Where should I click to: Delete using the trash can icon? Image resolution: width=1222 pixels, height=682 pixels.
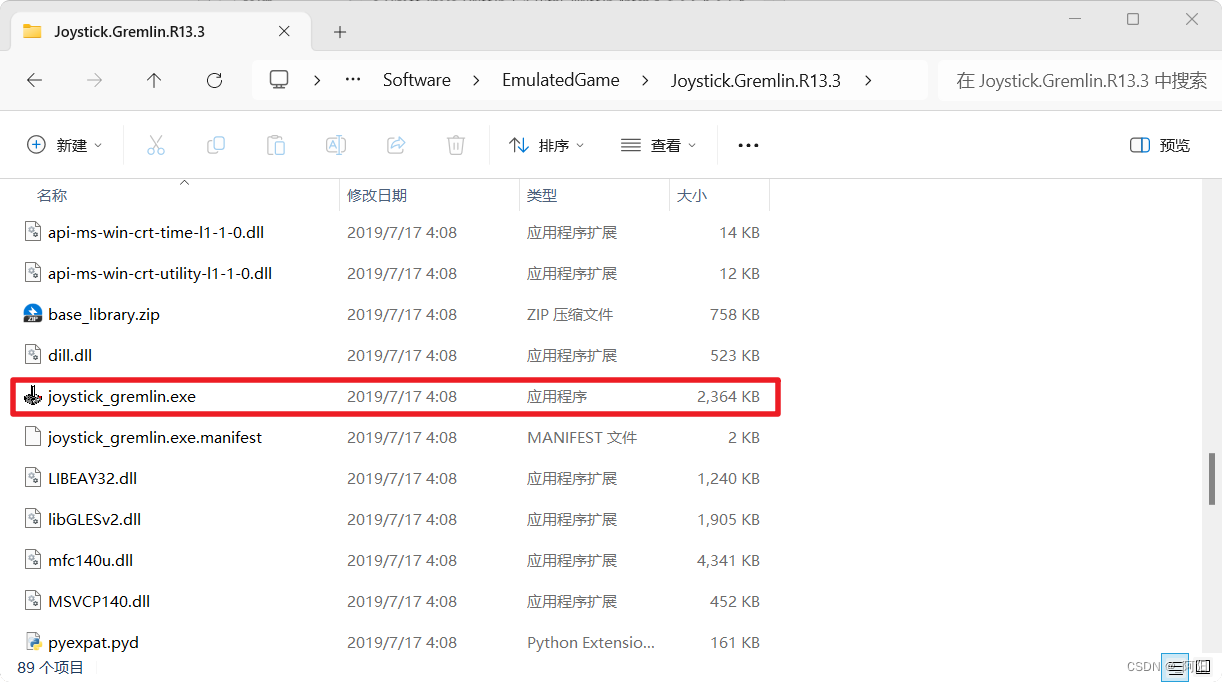(x=456, y=145)
